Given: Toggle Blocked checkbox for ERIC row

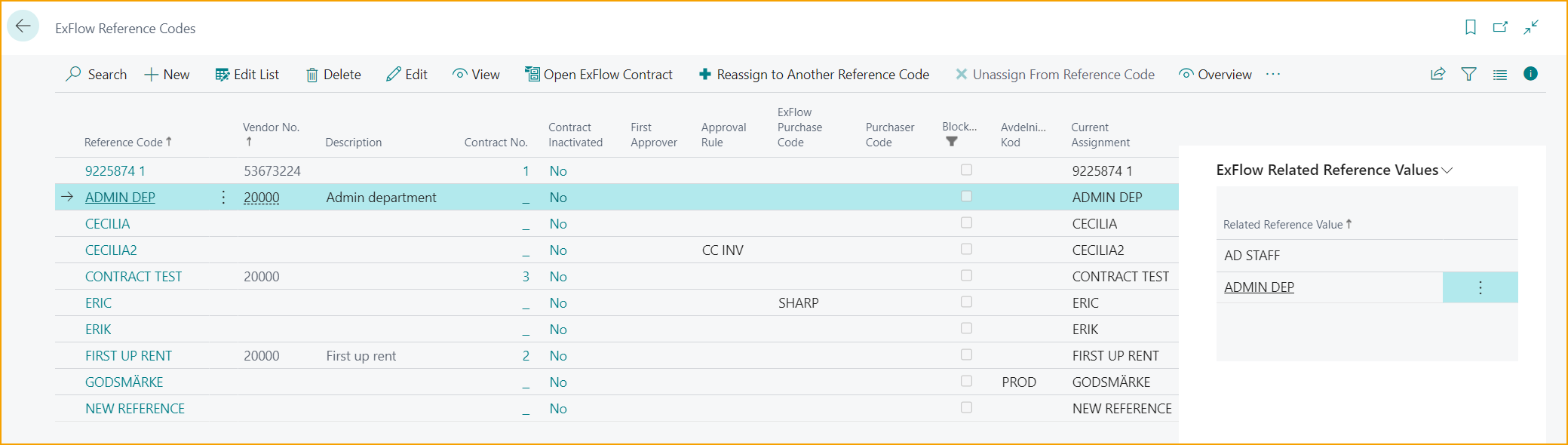Looking at the screenshot, I should 966,302.
